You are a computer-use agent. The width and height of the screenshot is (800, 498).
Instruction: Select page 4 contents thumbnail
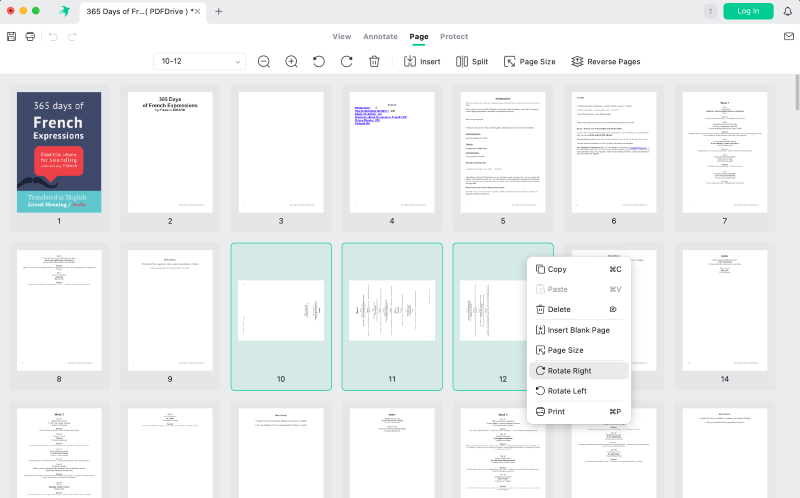tap(392, 152)
